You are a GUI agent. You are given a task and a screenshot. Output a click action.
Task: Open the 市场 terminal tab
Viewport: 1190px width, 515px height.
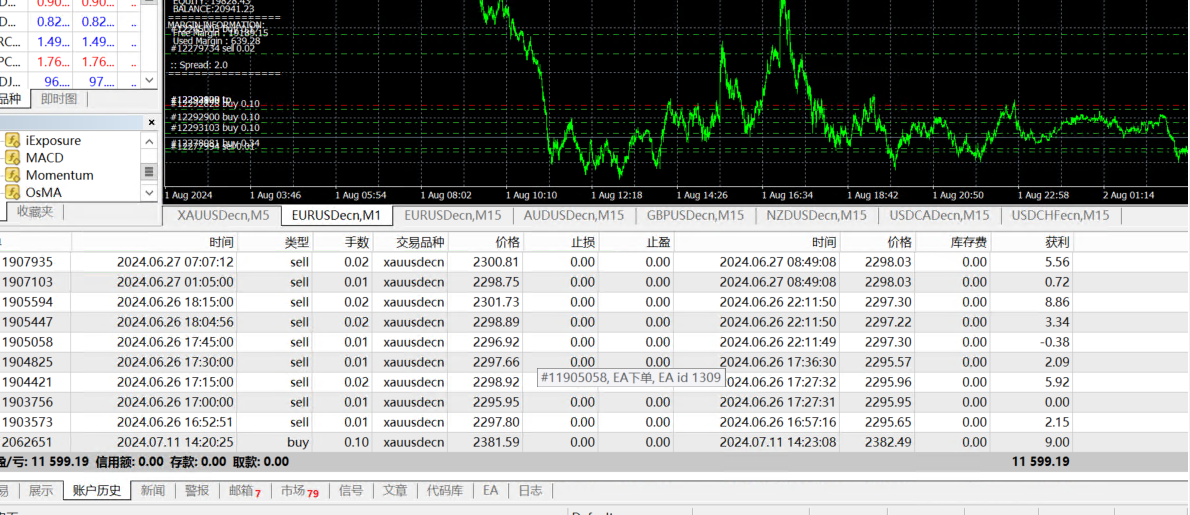300,491
